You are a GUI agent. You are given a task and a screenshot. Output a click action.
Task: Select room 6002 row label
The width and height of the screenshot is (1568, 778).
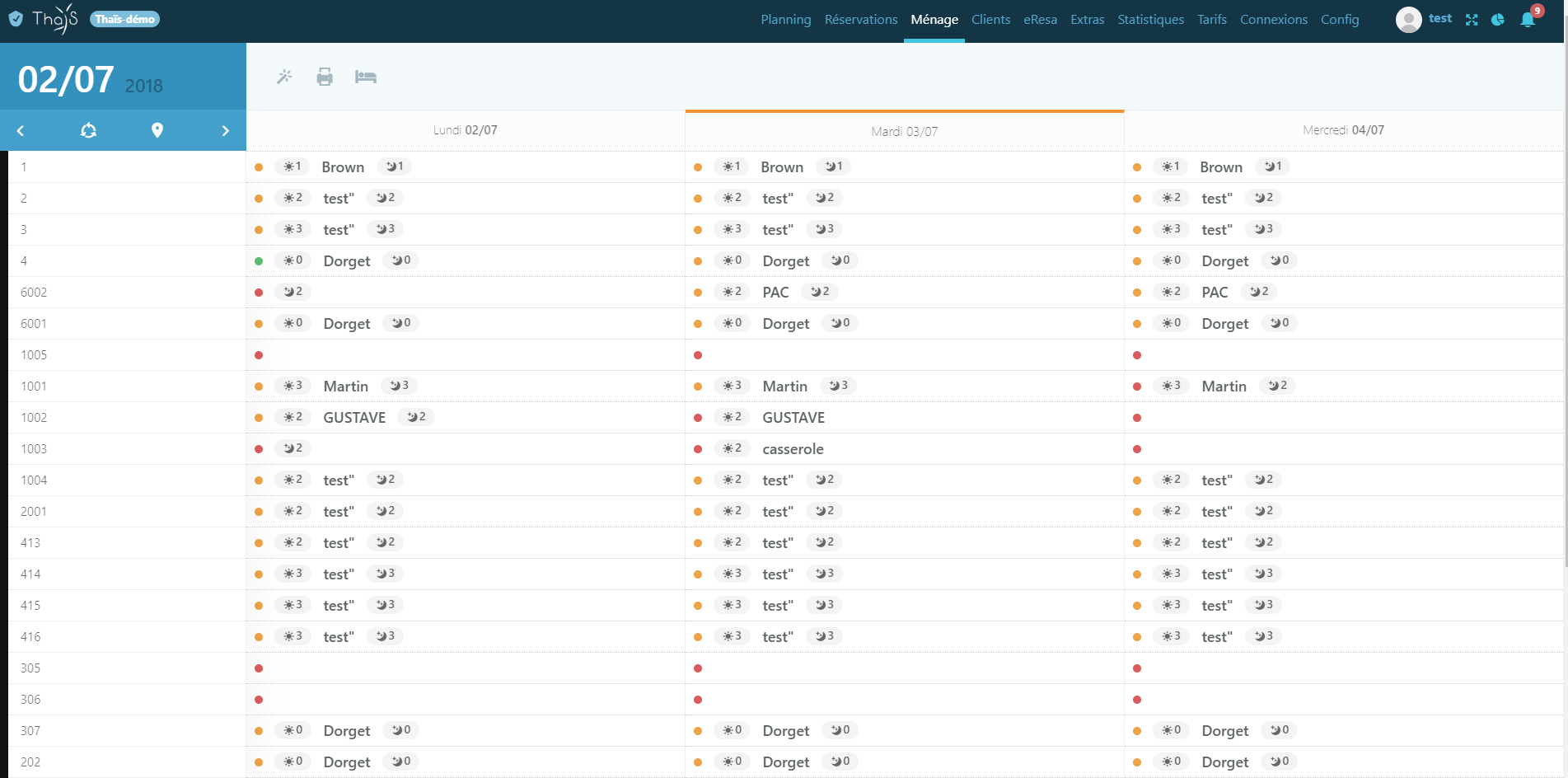click(x=34, y=293)
